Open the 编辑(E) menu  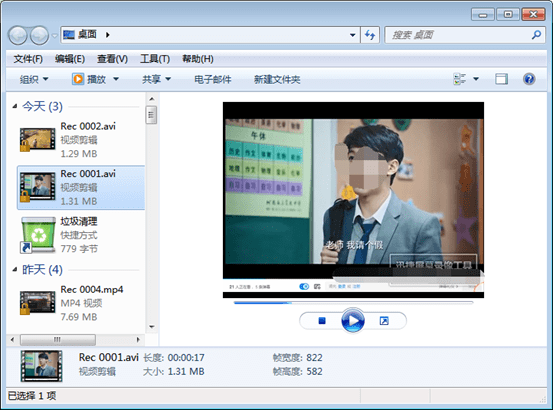point(70,59)
